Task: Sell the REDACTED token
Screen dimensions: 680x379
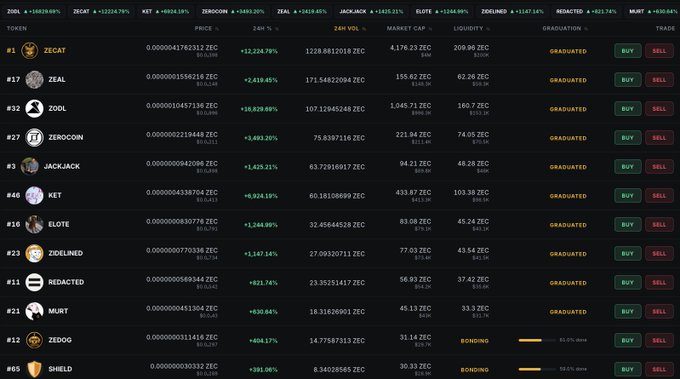Action: 659,282
